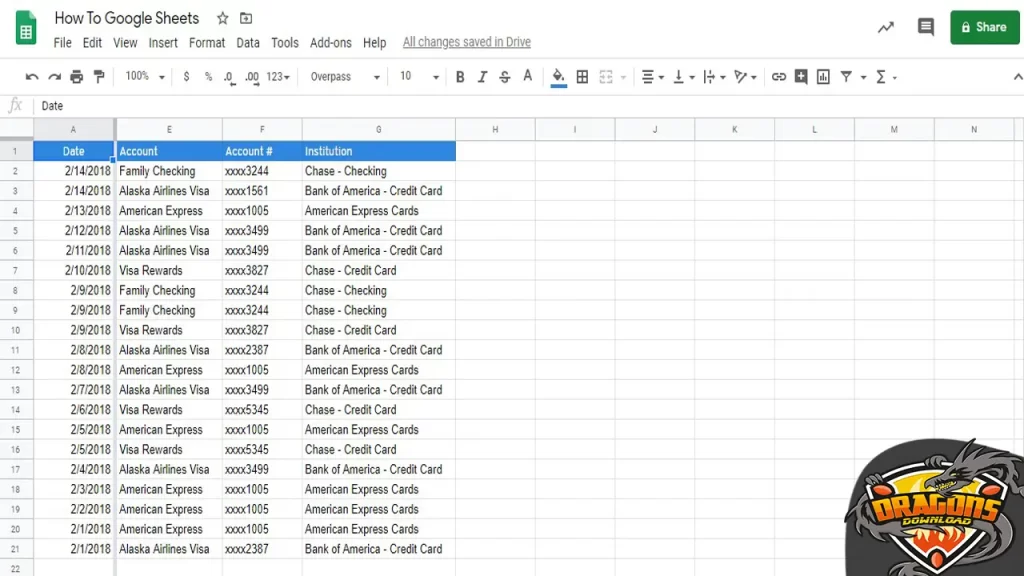Click the Insert link icon
Viewport: 1024px width, 576px height.
pyautogui.click(x=778, y=77)
